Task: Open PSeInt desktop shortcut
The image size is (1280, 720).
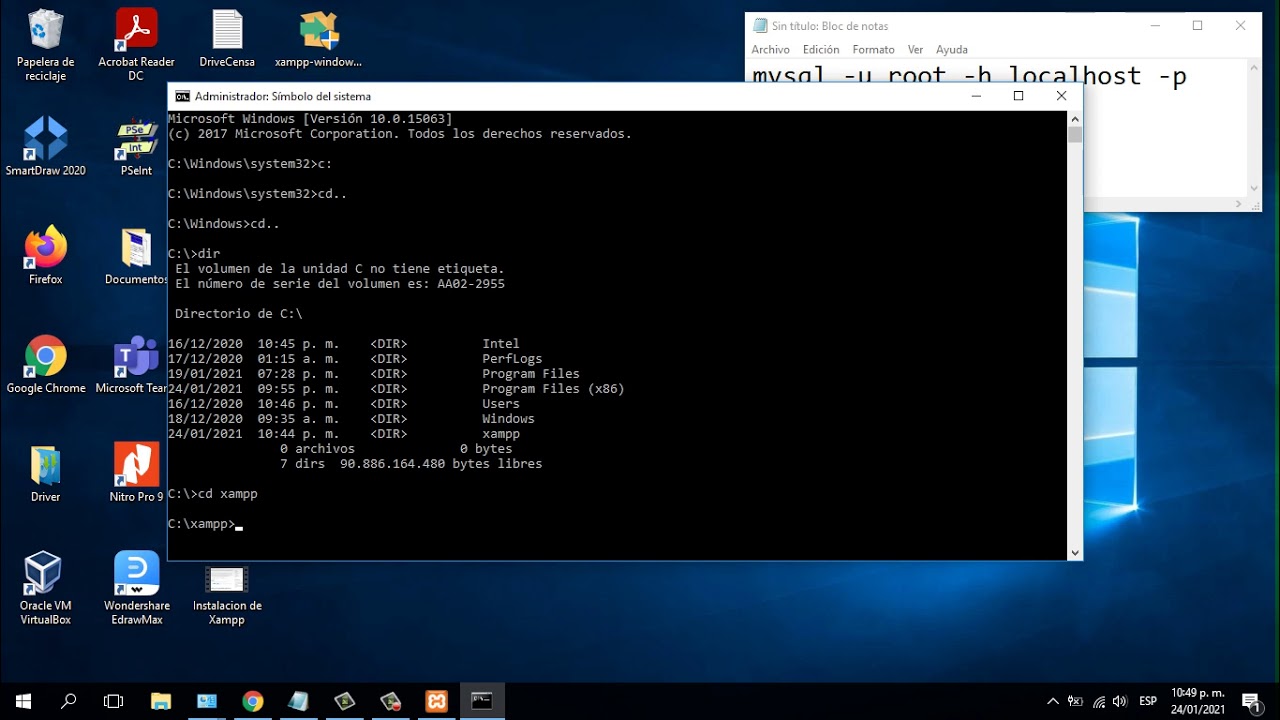Action: (x=136, y=147)
